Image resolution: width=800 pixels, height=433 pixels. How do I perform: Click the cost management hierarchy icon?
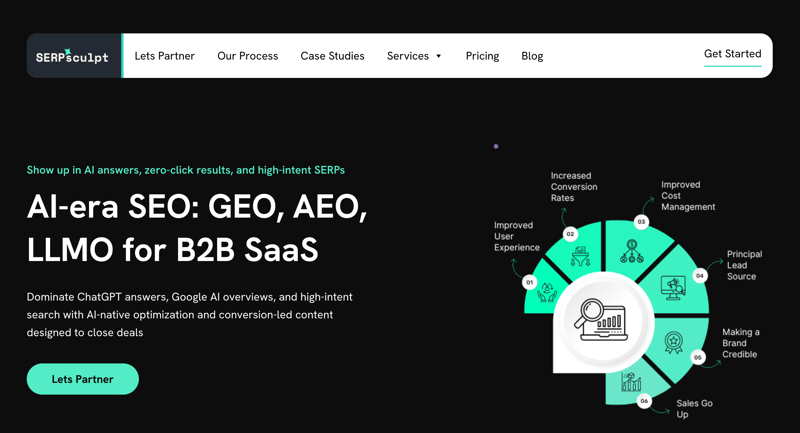(632, 251)
